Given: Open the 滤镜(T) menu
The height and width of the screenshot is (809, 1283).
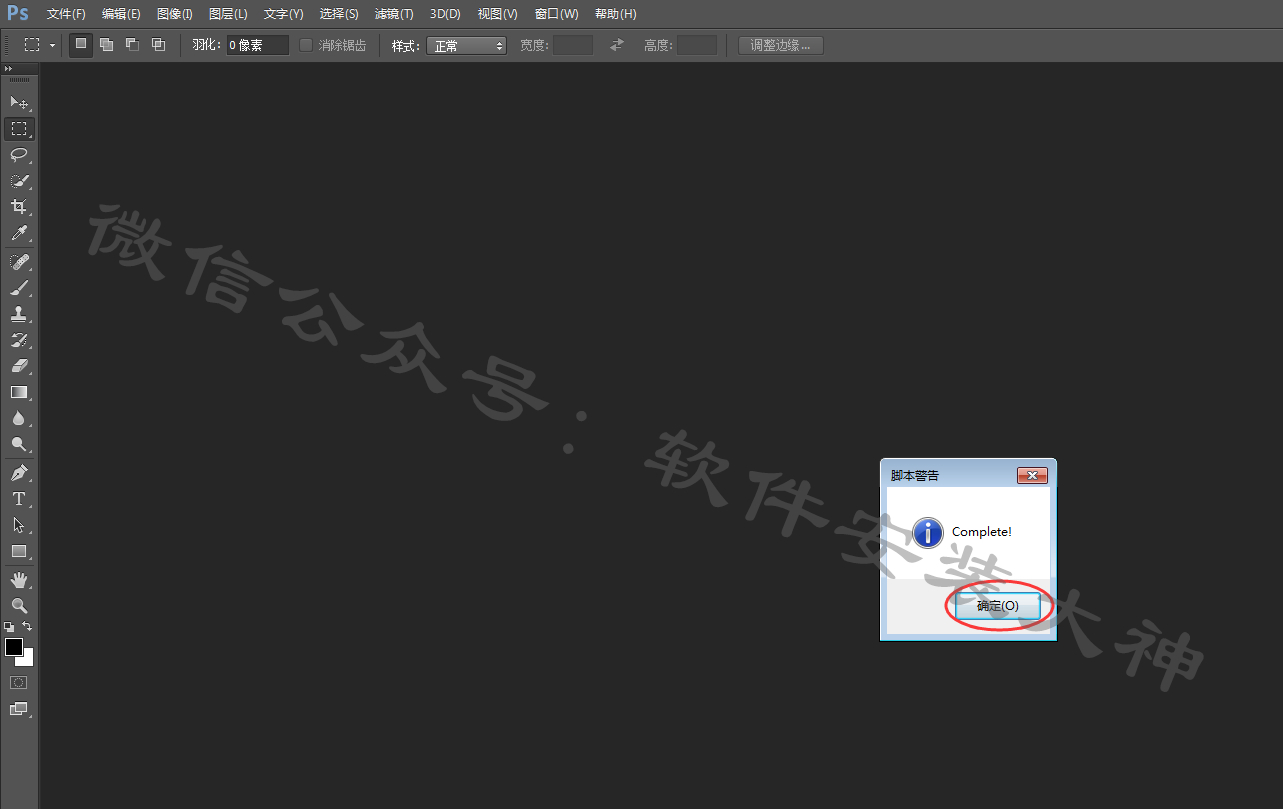Looking at the screenshot, I should click(x=394, y=14).
